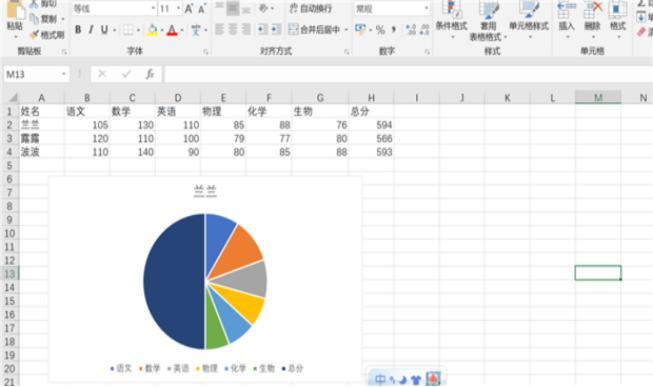Click the 自动换行 wrap text button

[311, 8]
